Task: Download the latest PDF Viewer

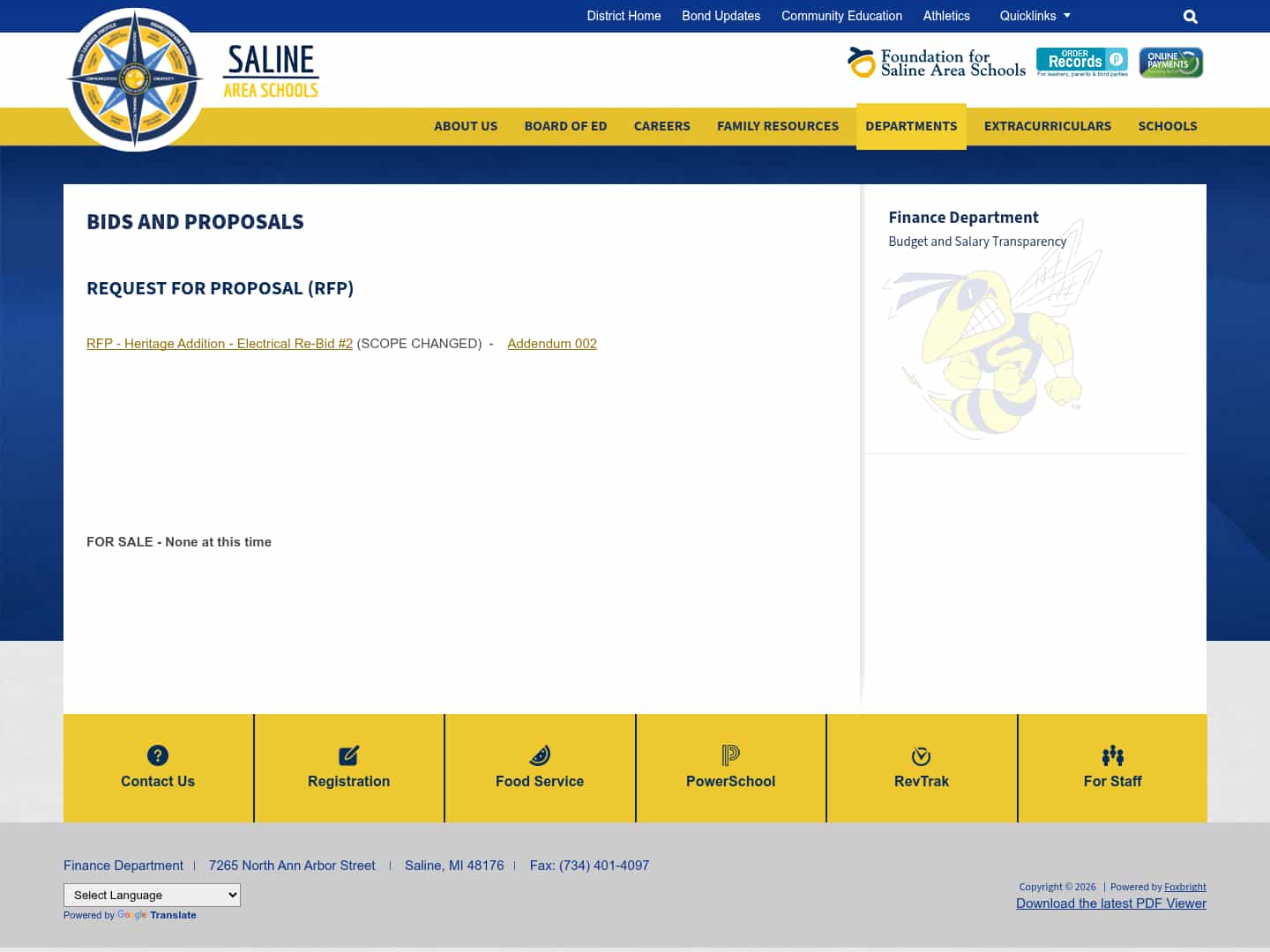Action: pos(1111,904)
